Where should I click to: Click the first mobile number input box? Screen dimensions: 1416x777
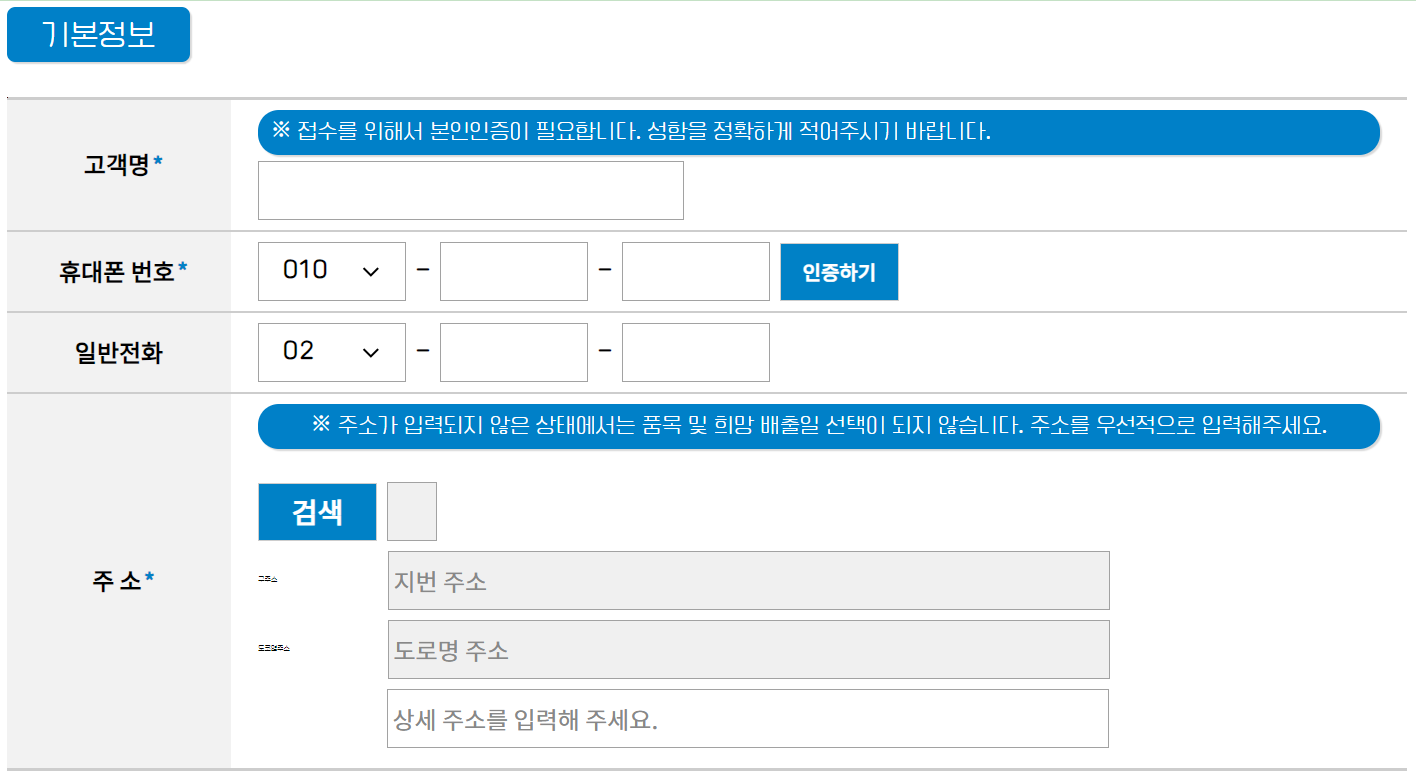[513, 271]
